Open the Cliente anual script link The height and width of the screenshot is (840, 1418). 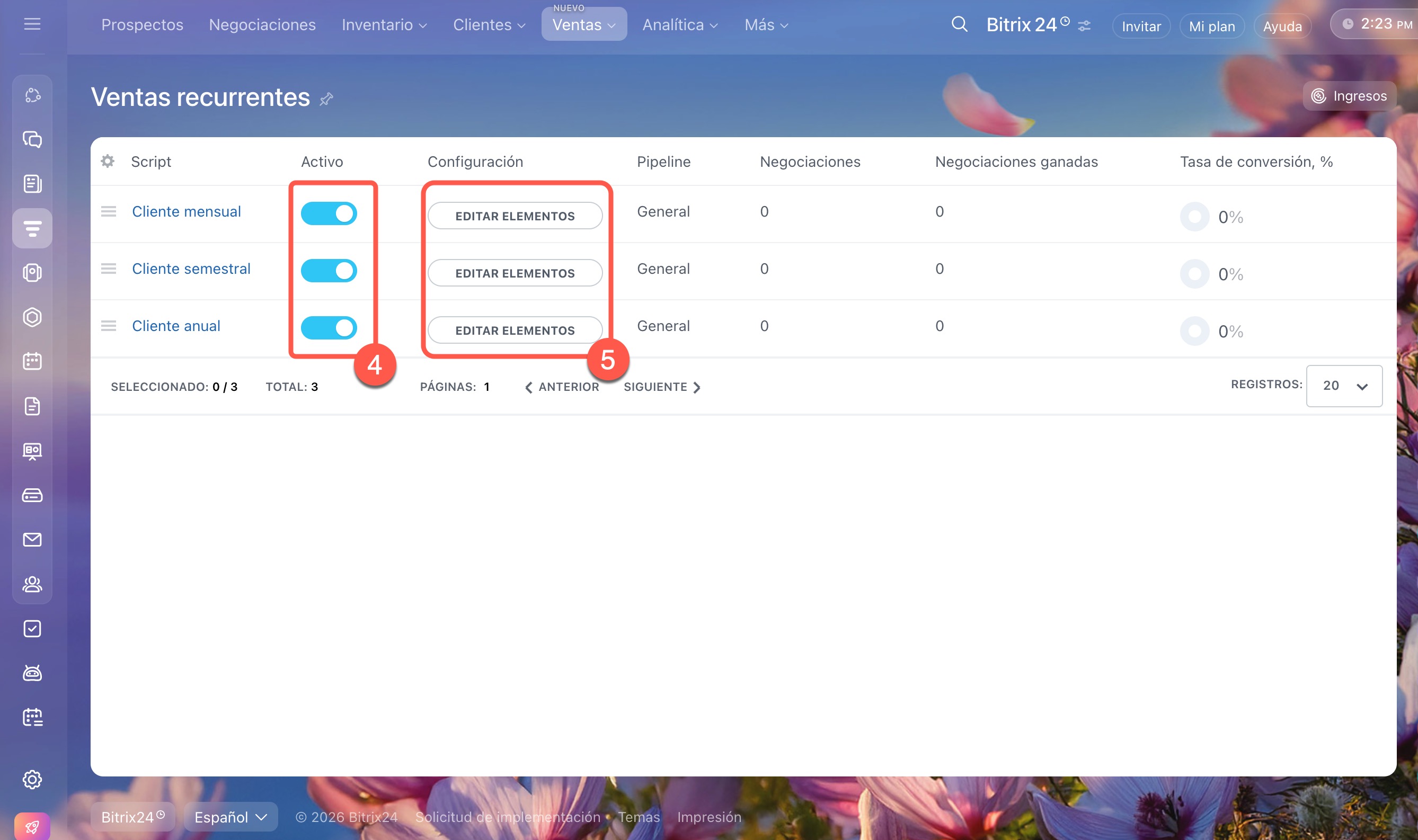click(176, 326)
